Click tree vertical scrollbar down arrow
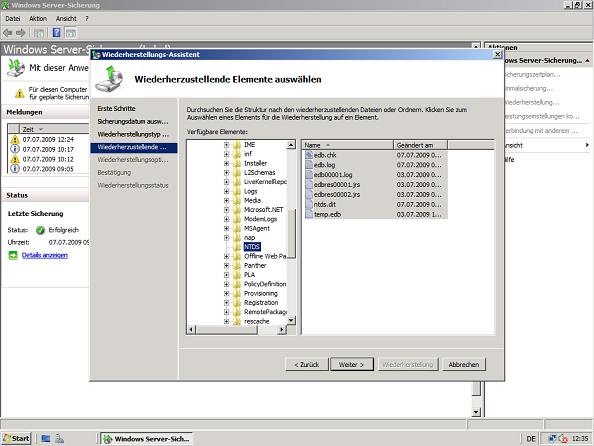 click(291, 320)
